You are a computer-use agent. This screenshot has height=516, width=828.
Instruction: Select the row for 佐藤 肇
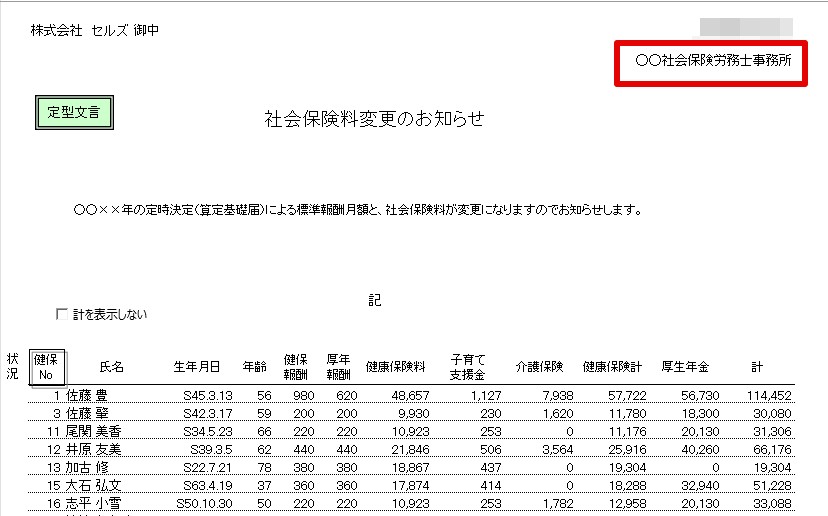point(411,413)
